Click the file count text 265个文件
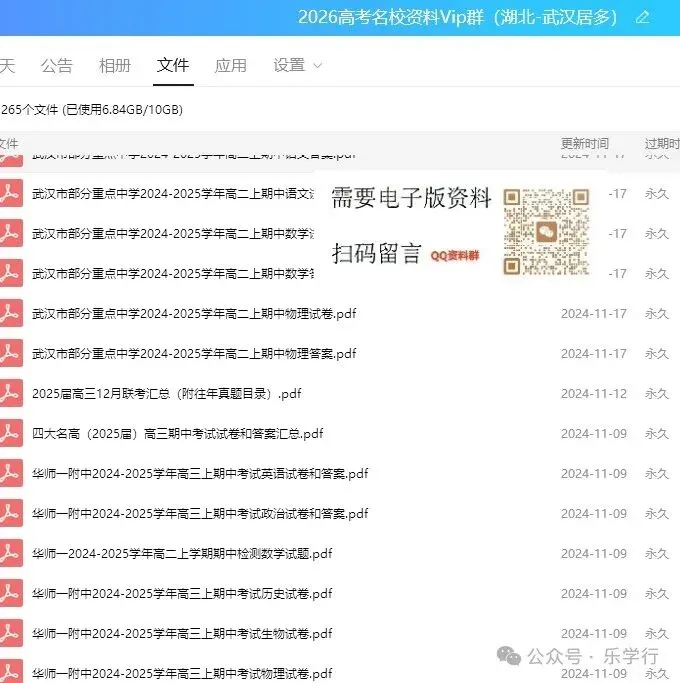Image resolution: width=680 pixels, height=683 pixels. pos(29,109)
